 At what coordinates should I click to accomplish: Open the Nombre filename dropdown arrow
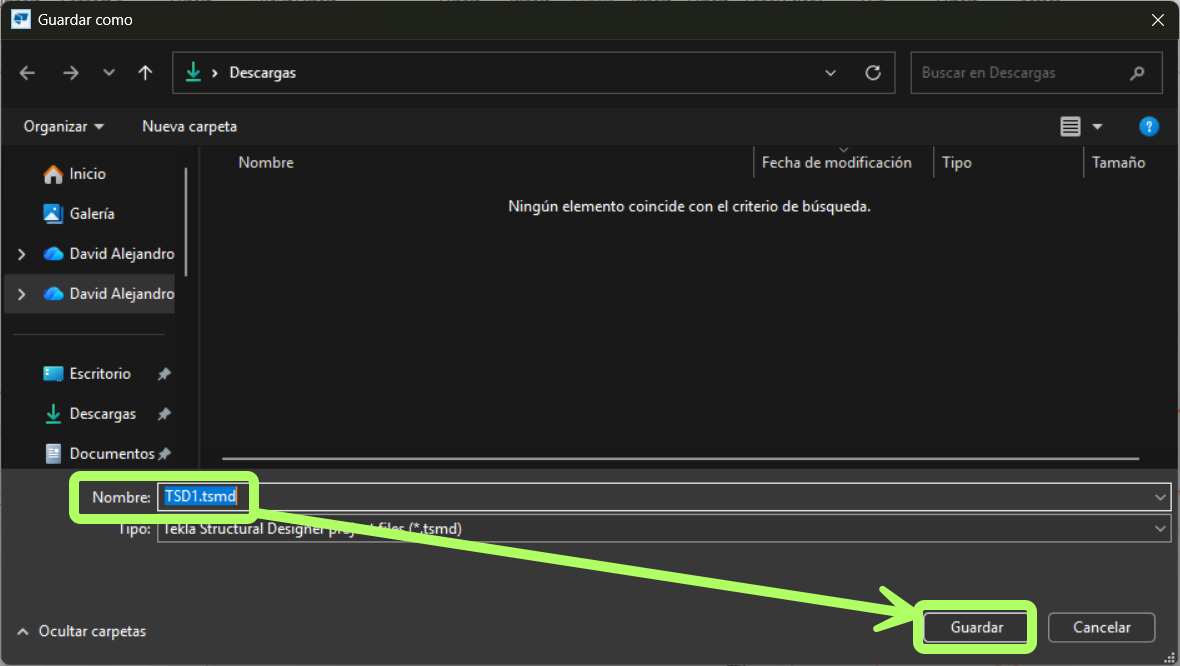tap(1160, 497)
